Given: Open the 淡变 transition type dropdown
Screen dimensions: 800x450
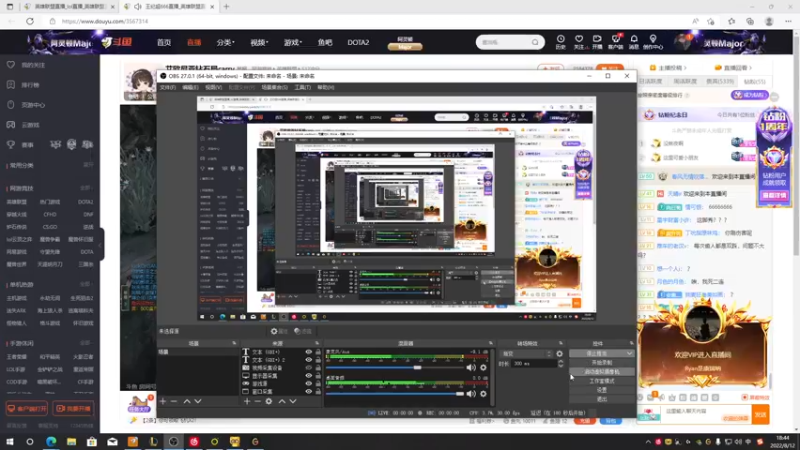Looking at the screenshot, I should pyautogui.click(x=527, y=354).
